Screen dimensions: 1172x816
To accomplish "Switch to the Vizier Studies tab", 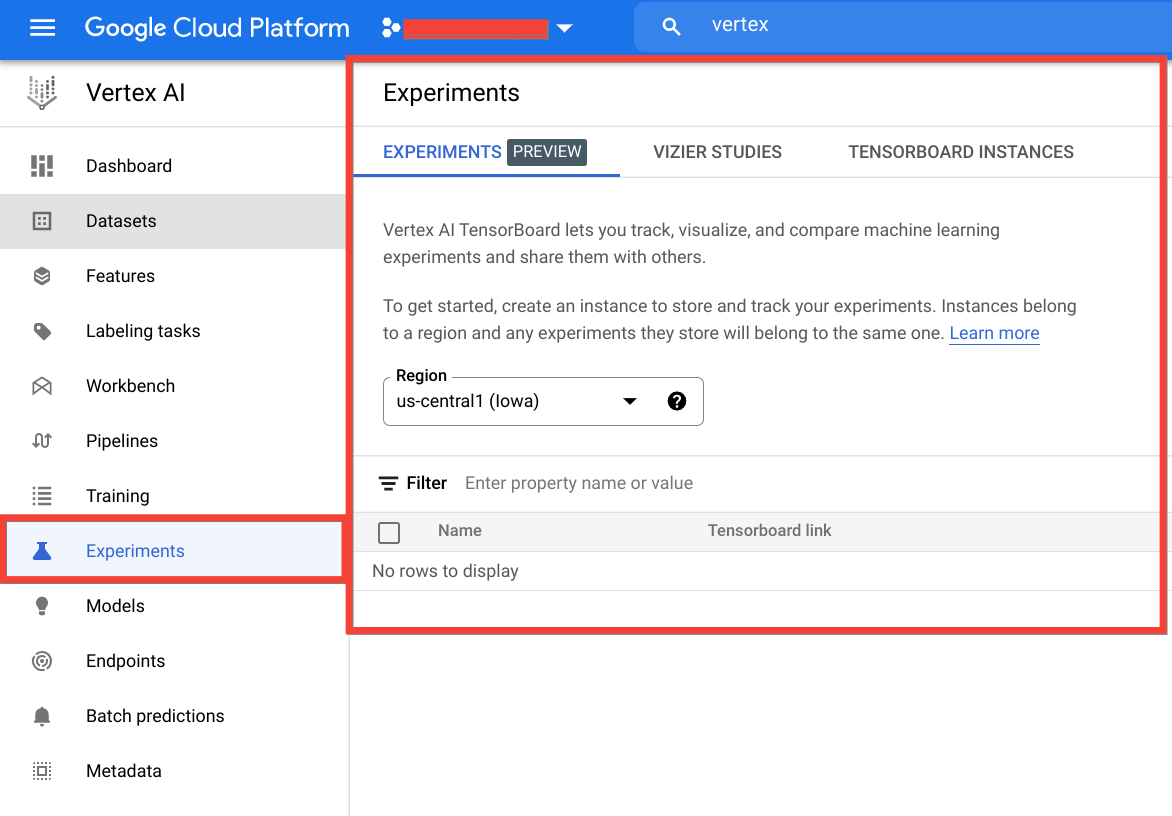I will click(x=717, y=152).
